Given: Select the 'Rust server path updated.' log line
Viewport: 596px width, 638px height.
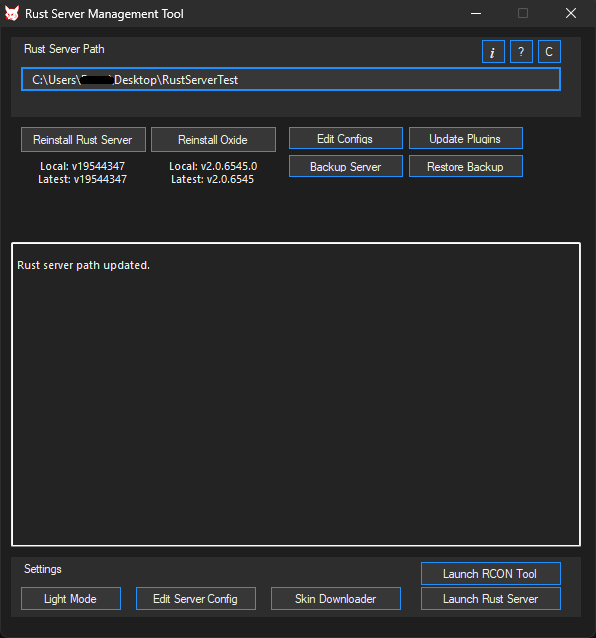Looking at the screenshot, I should click(x=83, y=265).
